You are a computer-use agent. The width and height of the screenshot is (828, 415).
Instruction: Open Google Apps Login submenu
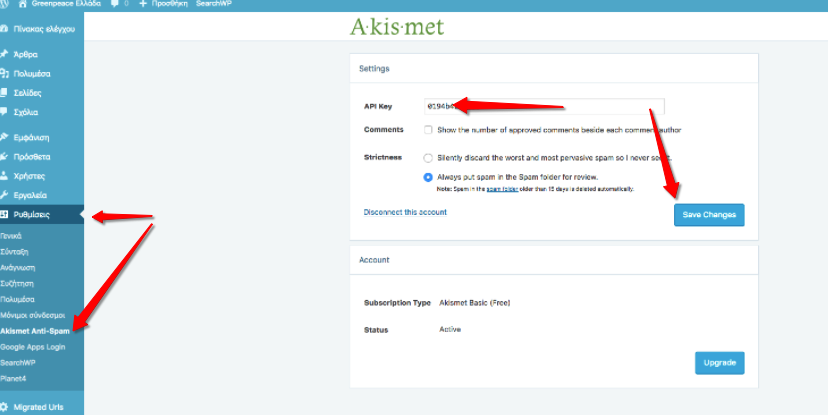[33, 347]
